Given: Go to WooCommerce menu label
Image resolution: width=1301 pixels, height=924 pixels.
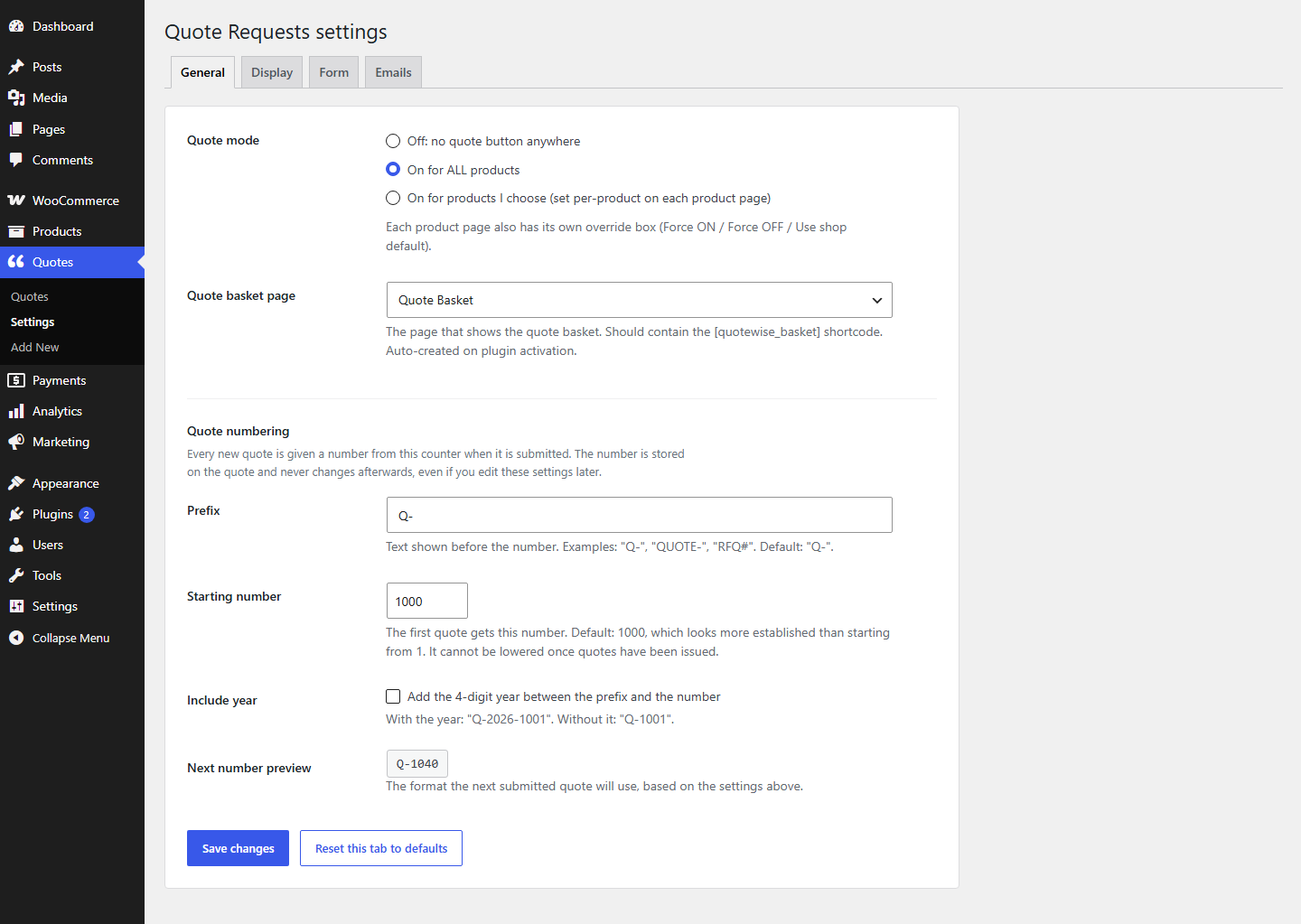Looking at the screenshot, I should pos(76,201).
